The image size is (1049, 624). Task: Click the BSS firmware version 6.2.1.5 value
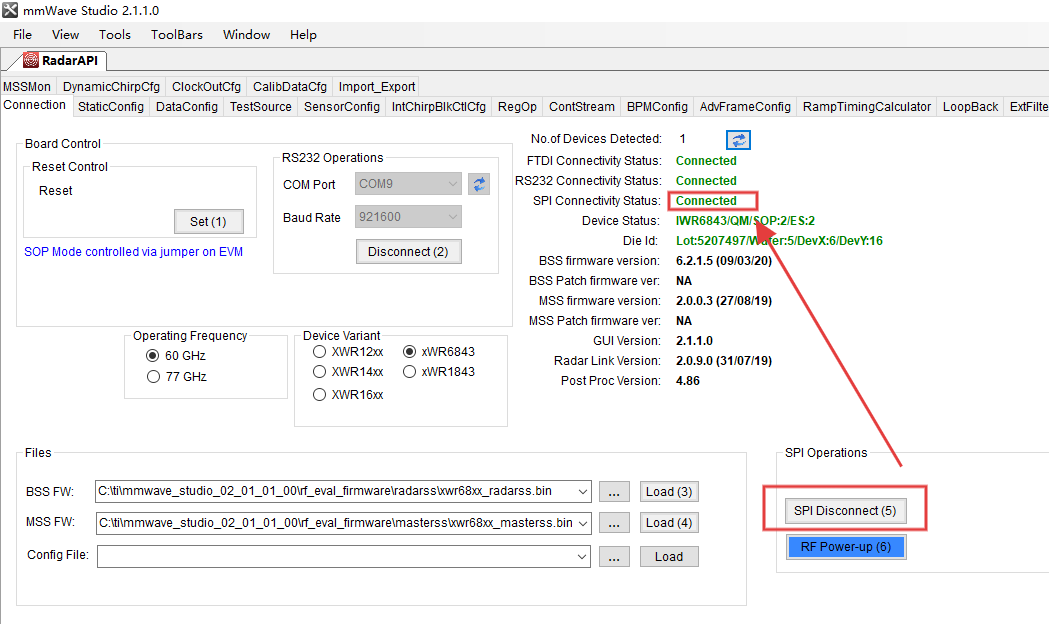(x=724, y=261)
